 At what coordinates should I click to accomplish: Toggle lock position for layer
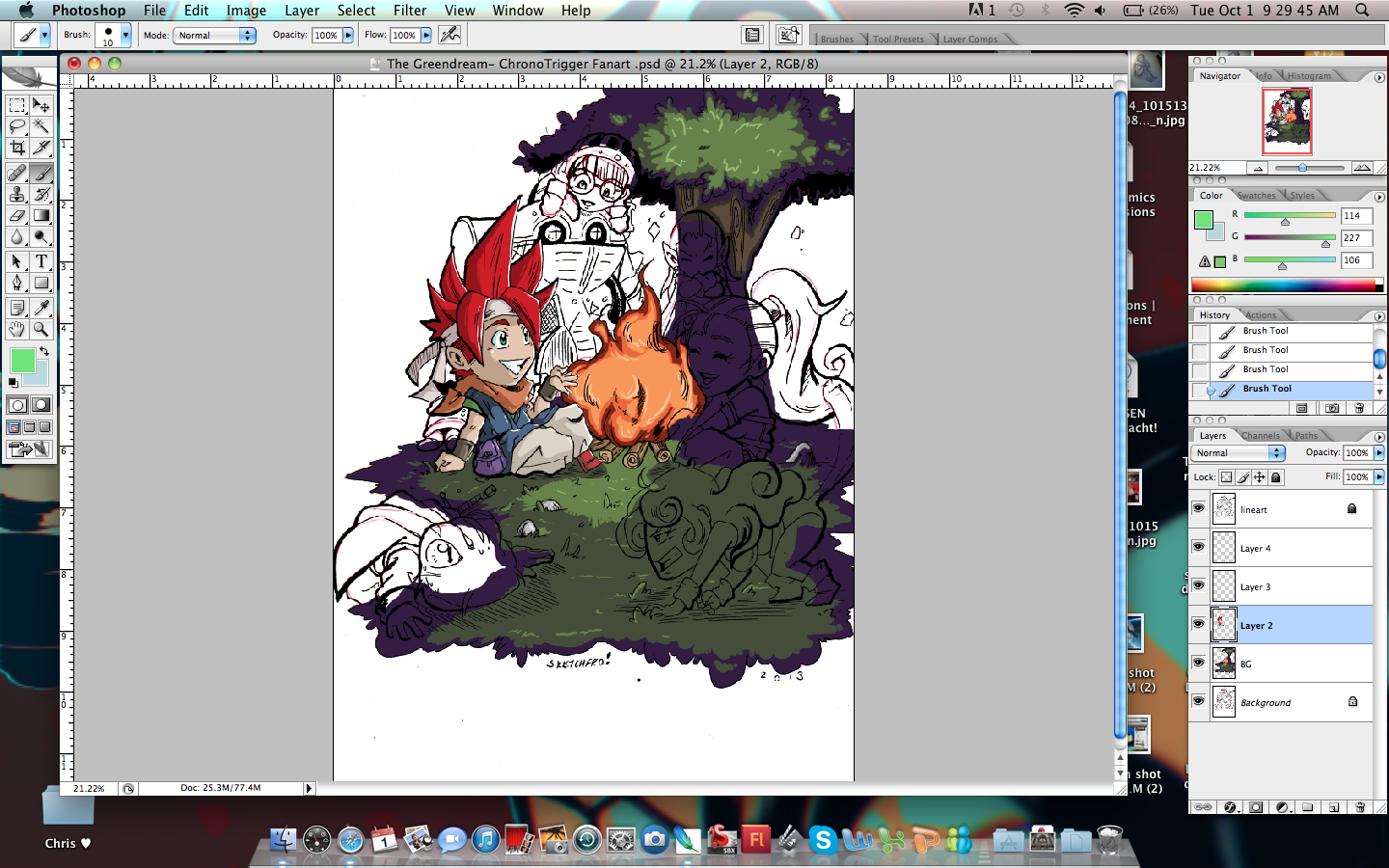[1260, 476]
